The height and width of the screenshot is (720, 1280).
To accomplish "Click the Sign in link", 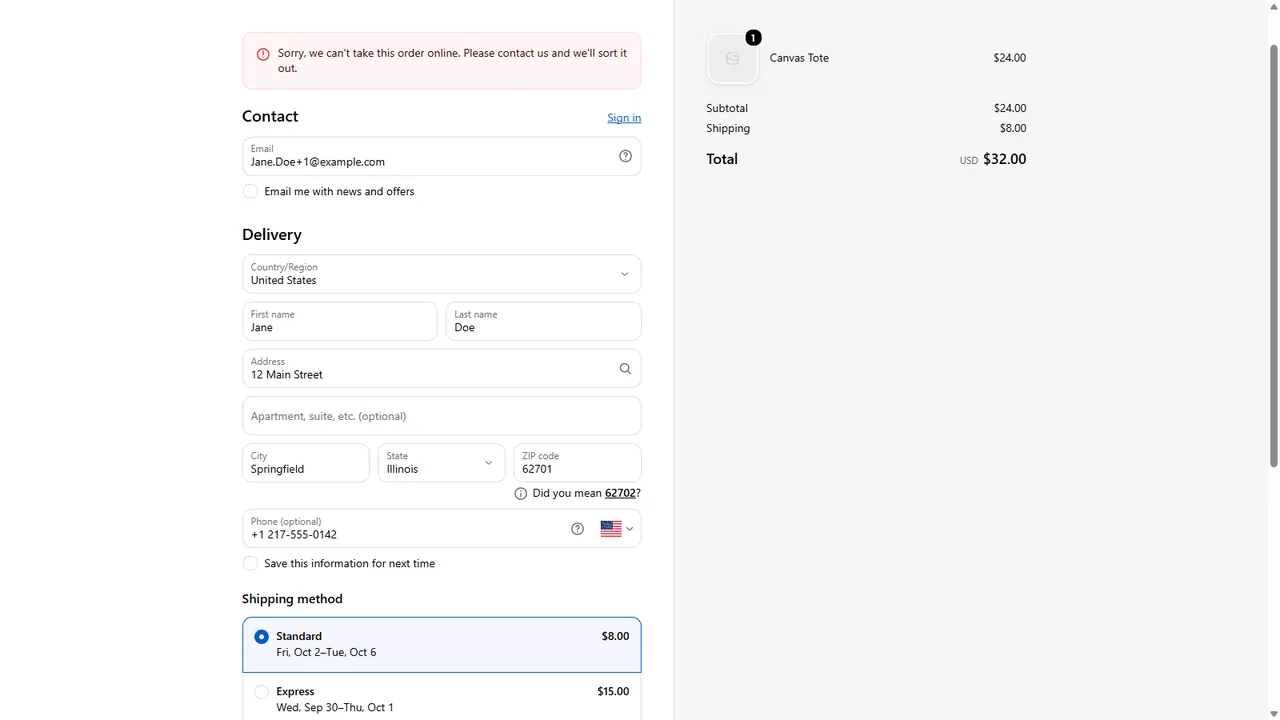I will 624,118.
